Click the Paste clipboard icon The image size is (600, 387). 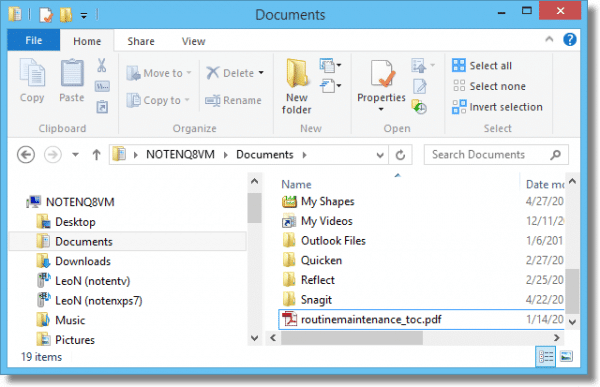[72, 73]
